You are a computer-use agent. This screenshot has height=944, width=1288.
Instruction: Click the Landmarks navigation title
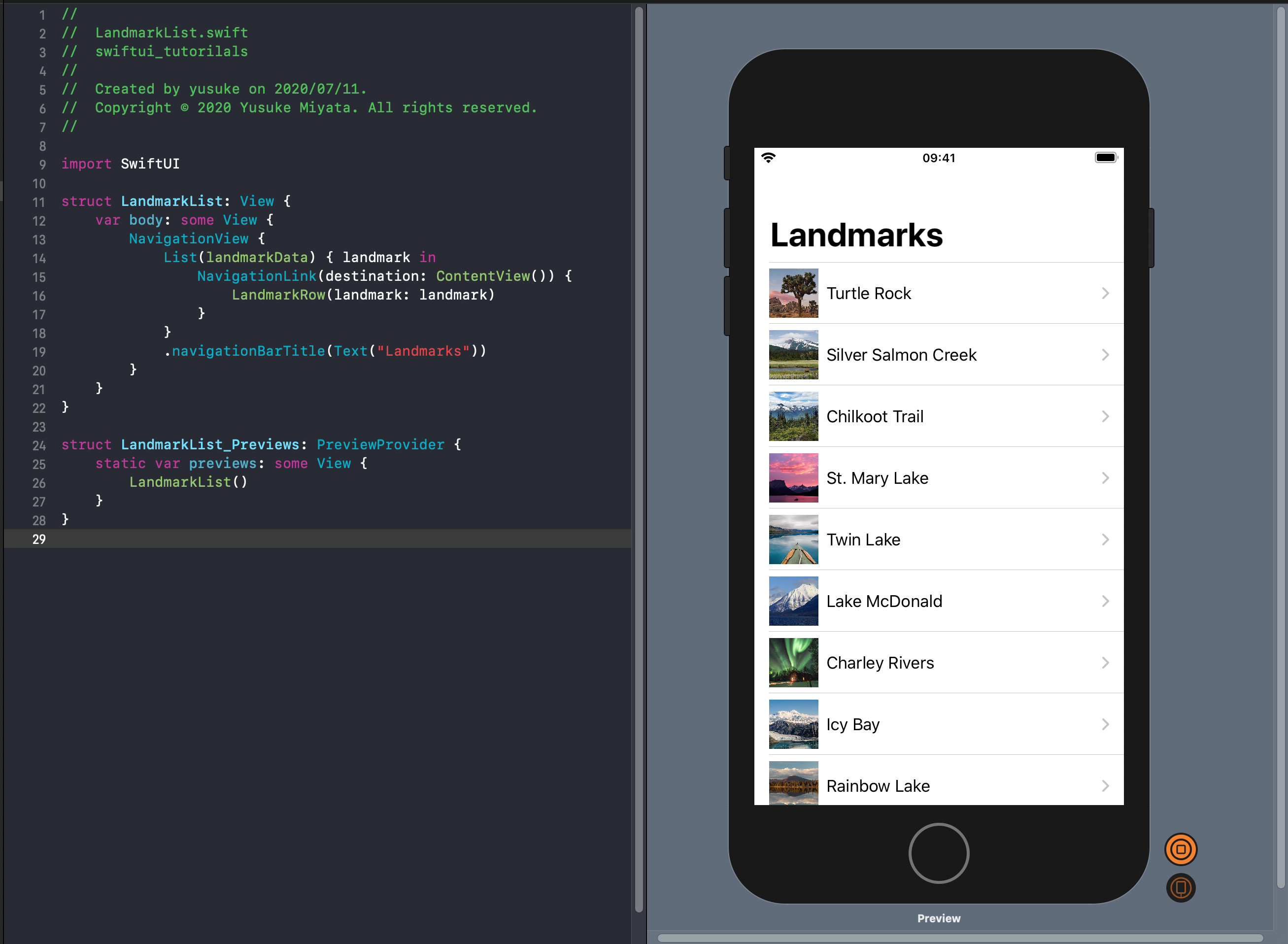pos(856,235)
